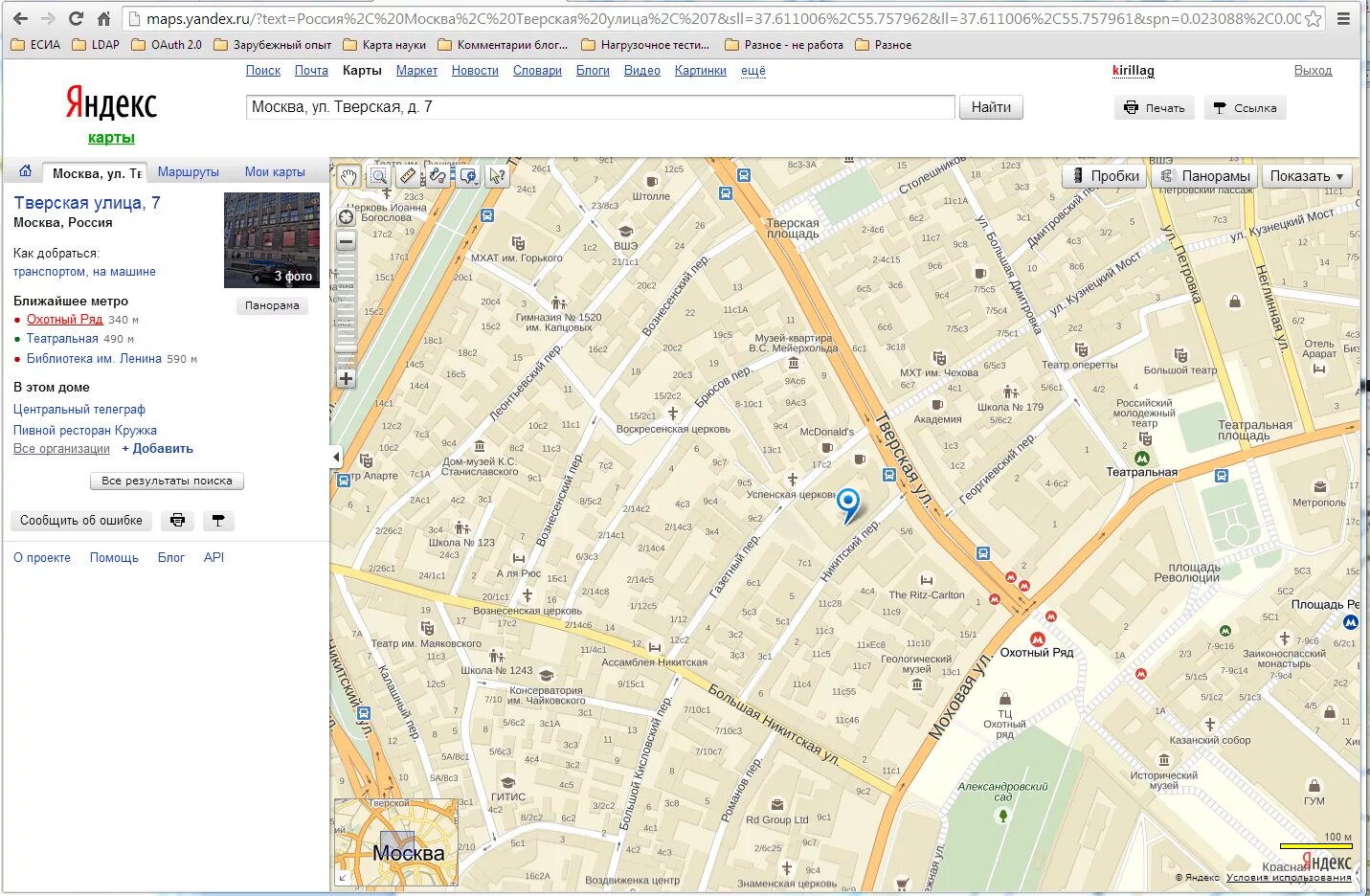Viewport: 1370px width, 896px height.
Task: Click browser back arrow
Action: [20, 18]
